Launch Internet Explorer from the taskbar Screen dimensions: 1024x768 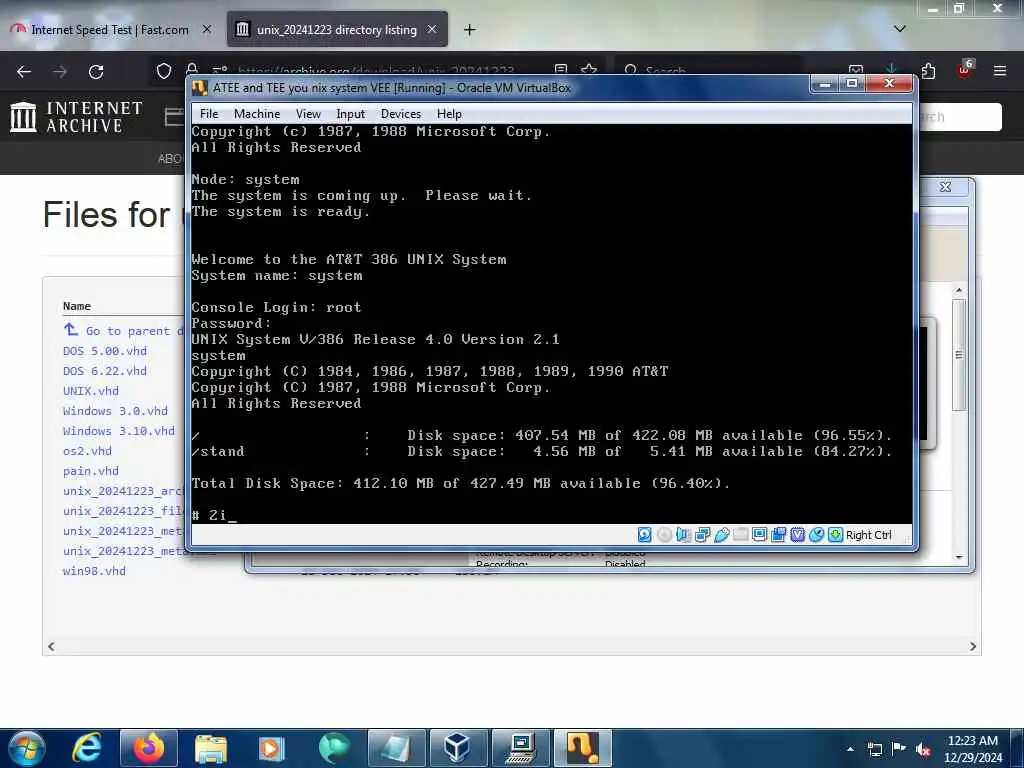(x=87, y=748)
